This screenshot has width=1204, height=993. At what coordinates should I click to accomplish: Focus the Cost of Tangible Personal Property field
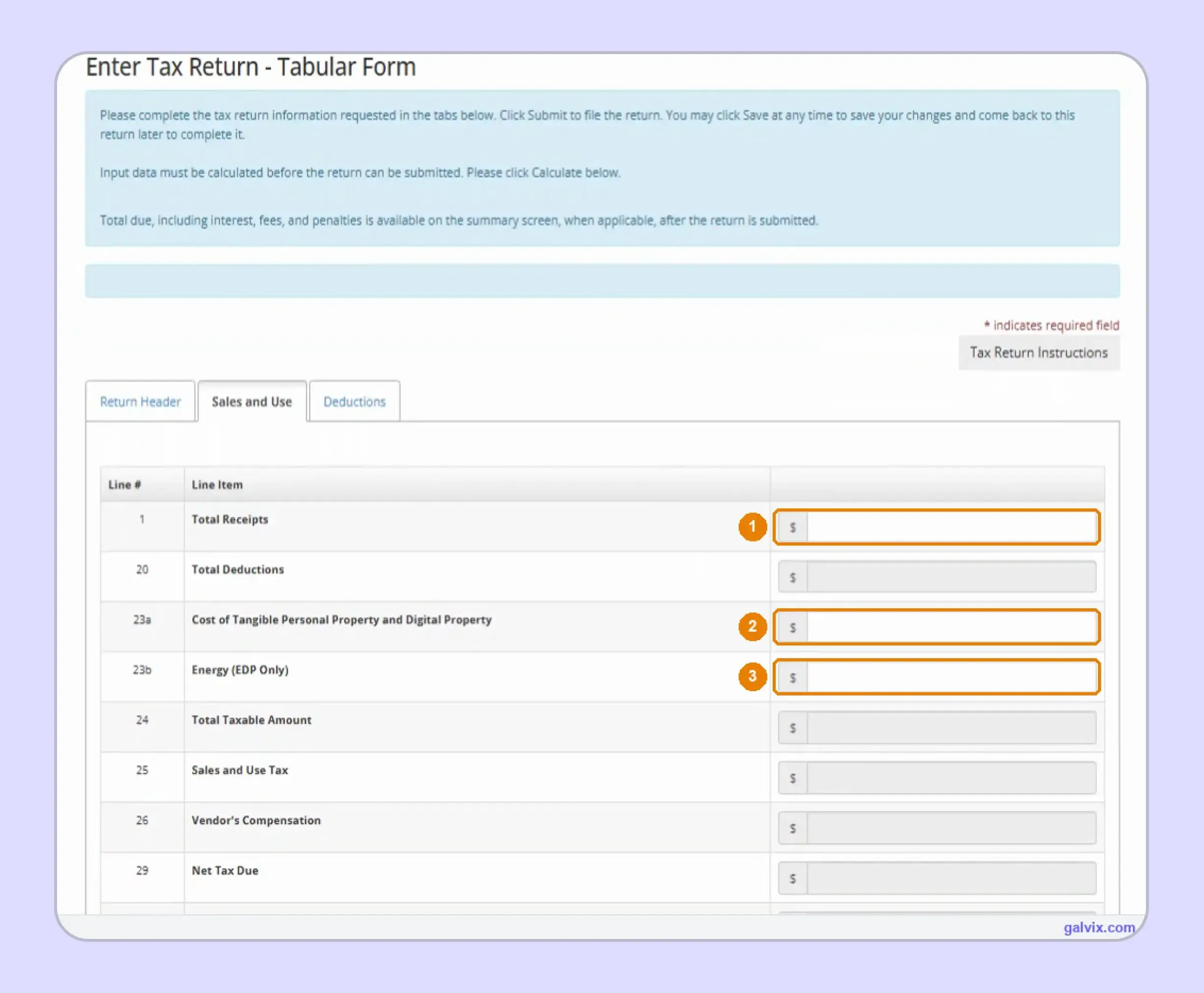click(952, 627)
